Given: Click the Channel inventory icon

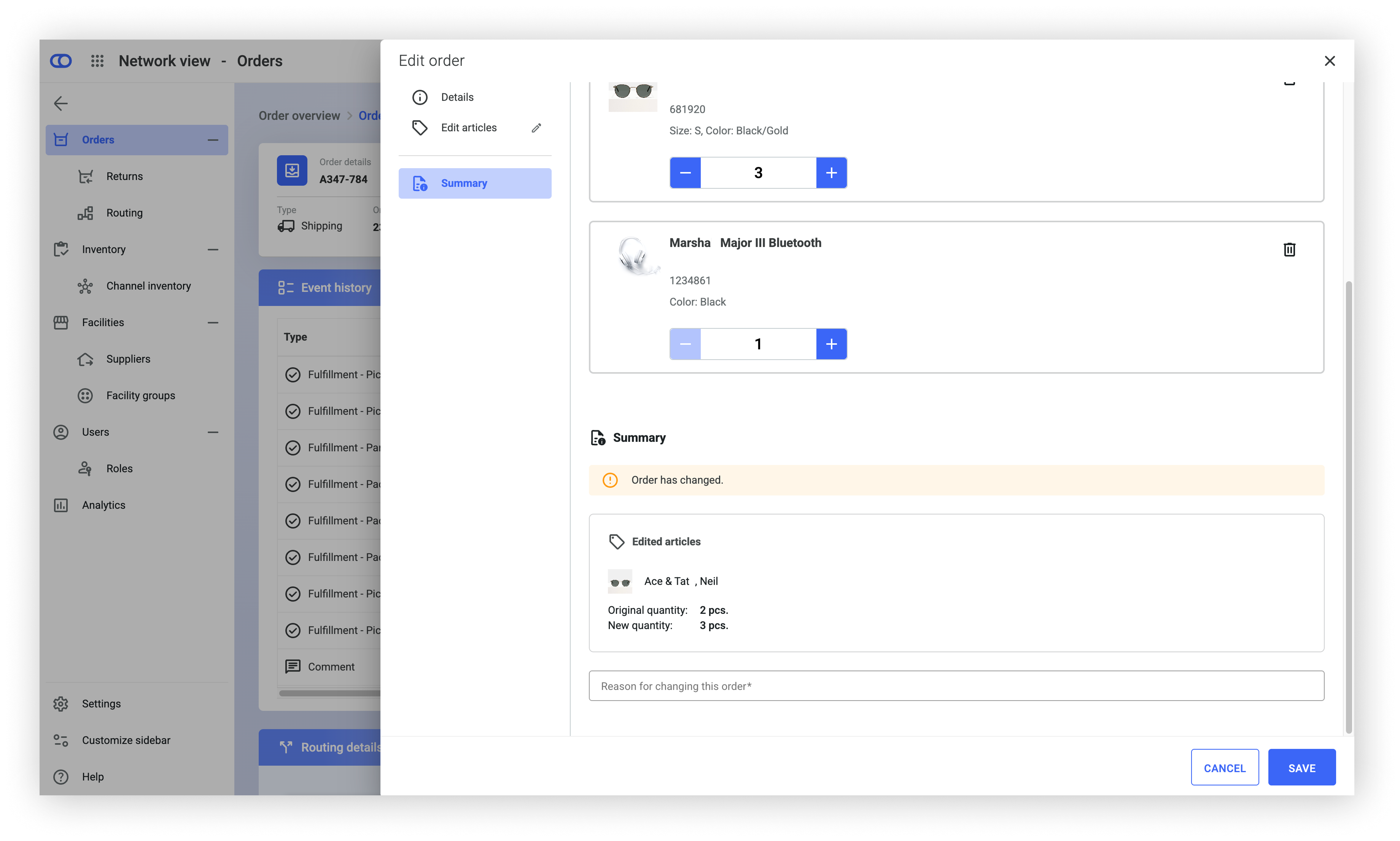Looking at the screenshot, I should [x=85, y=286].
